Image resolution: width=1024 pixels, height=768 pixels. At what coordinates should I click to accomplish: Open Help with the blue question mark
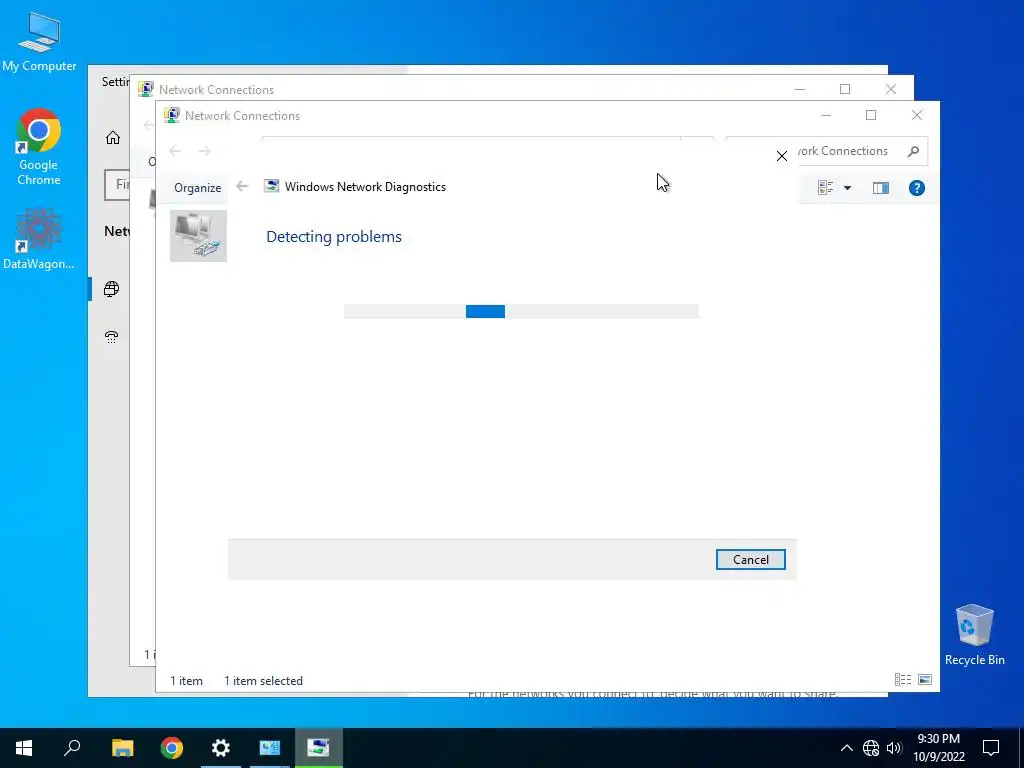tap(916, 188)
